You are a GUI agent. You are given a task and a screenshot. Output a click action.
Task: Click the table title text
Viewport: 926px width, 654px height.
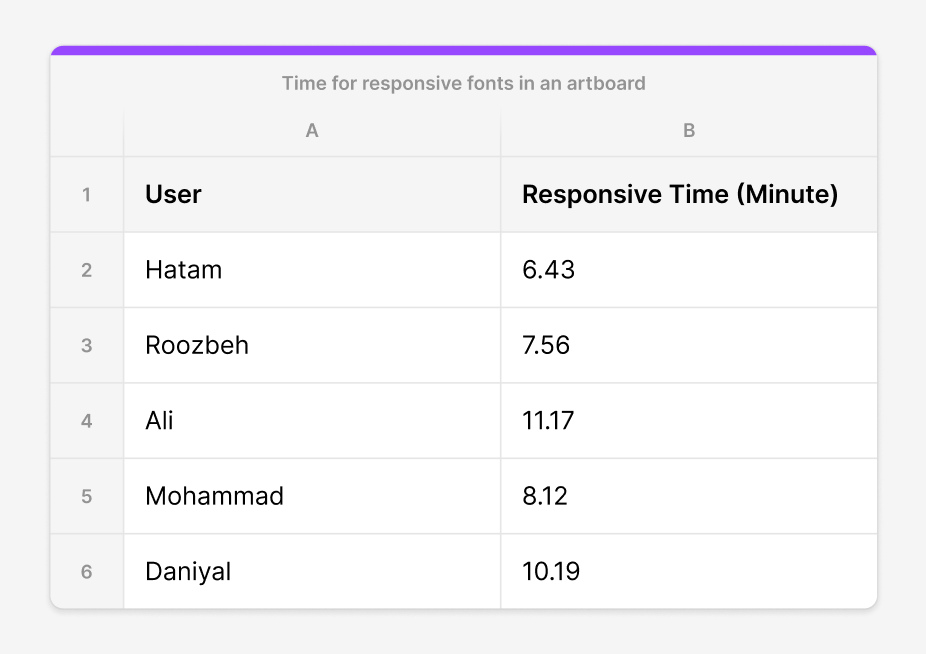pyautogui.click(x=463, y=83)
